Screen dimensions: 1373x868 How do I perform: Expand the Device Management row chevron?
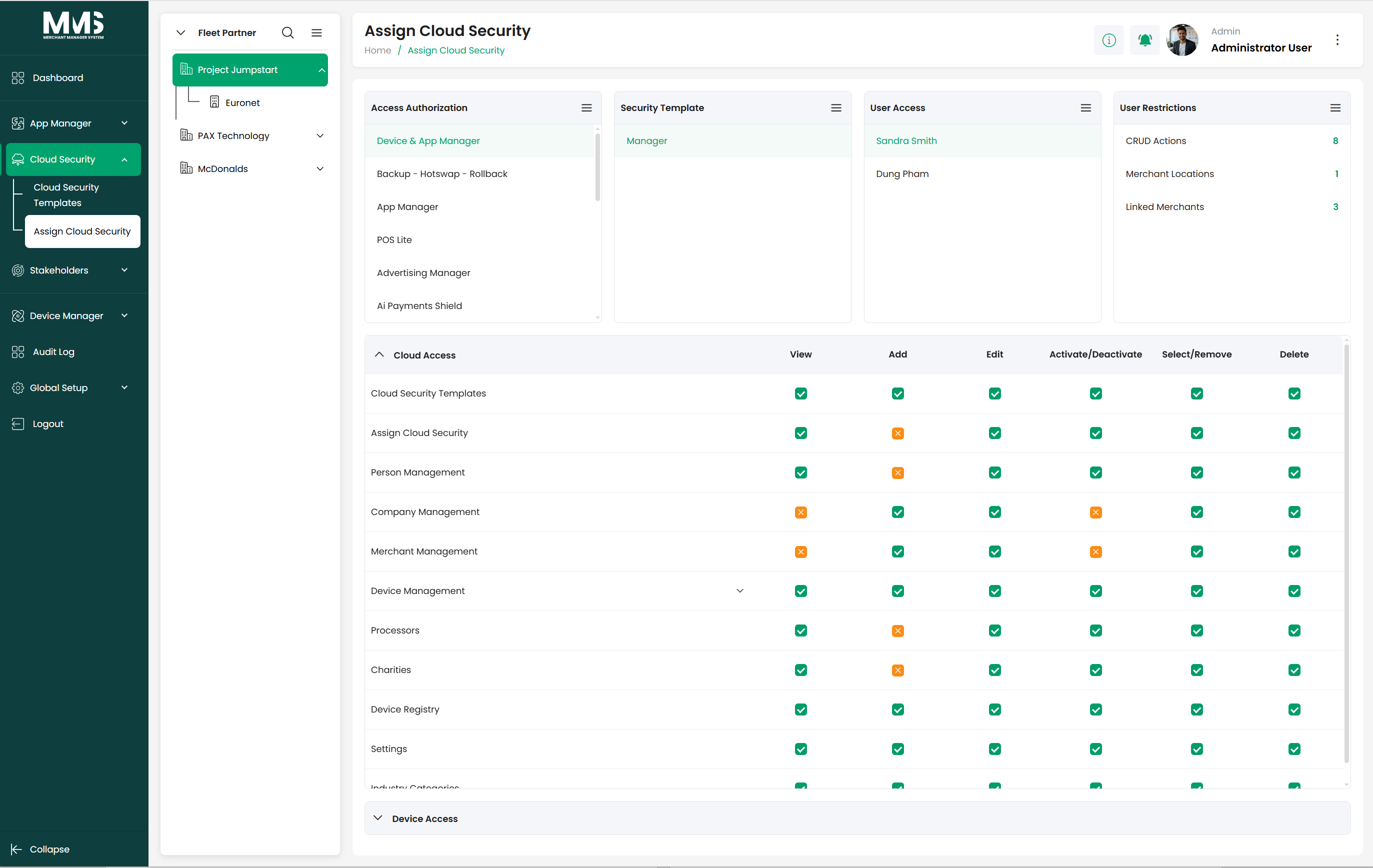click(x=740, y=591)
